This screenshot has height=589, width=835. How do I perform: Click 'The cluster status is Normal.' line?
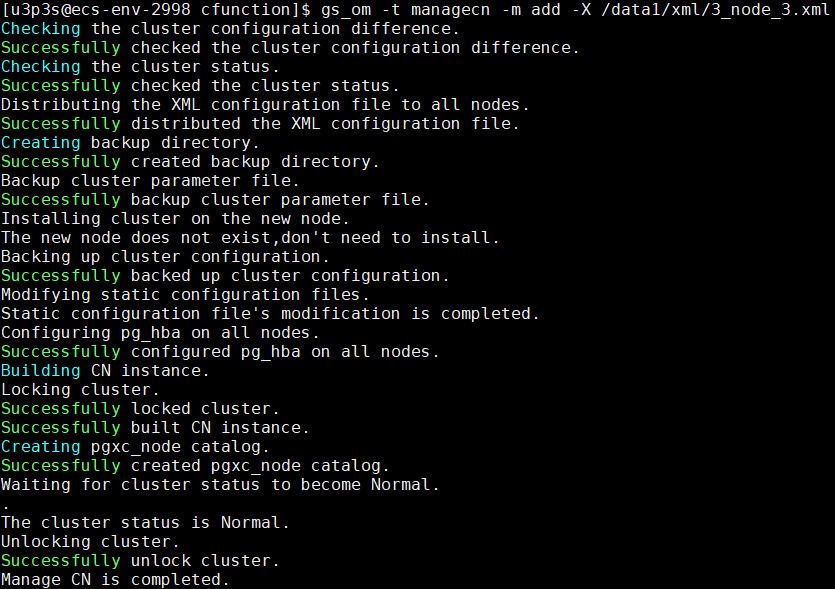pos(145,523)
